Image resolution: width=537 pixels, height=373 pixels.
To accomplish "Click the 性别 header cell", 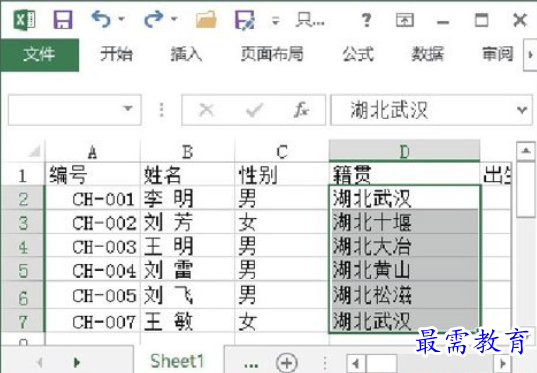I will (x=282, y=175).
